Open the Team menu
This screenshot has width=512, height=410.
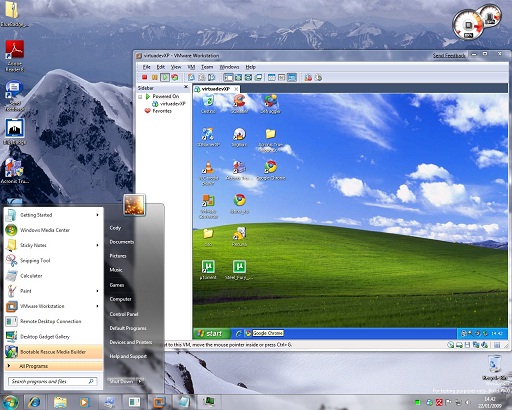coord(207,67)
